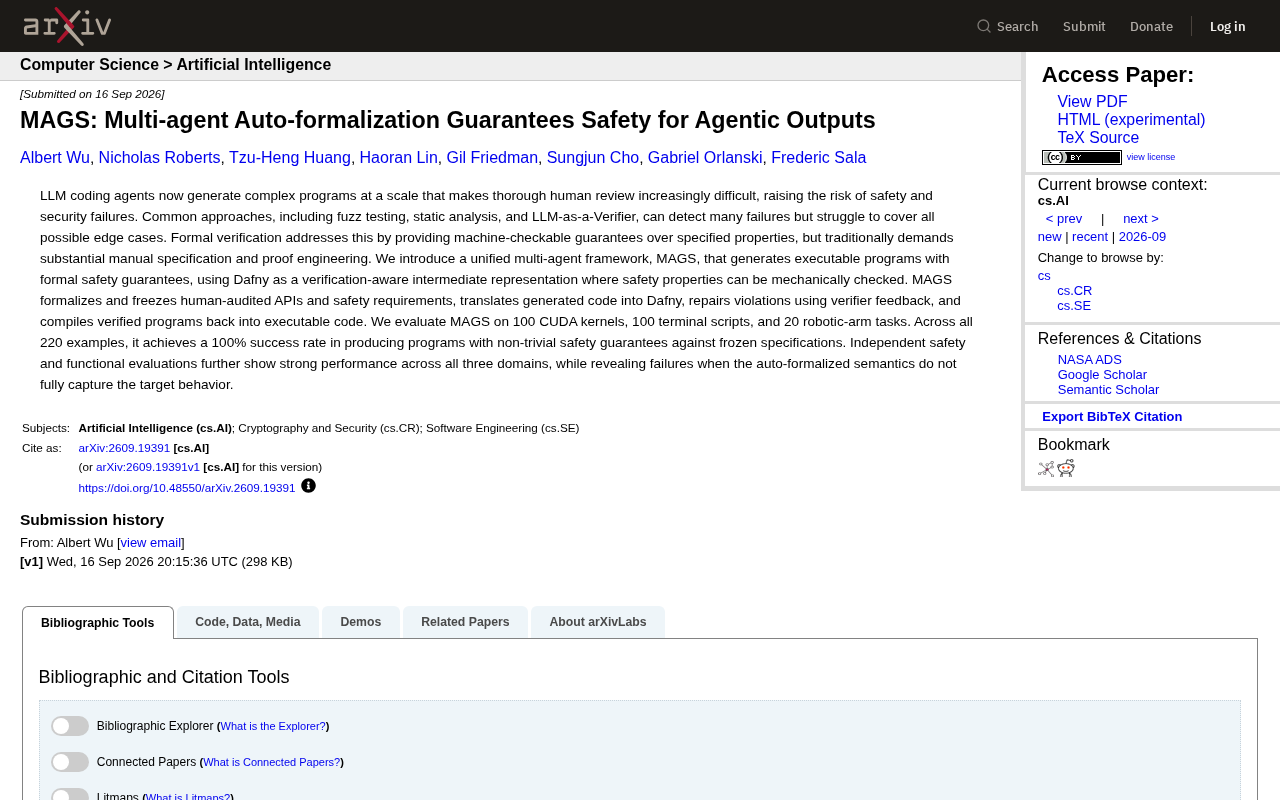The width and height of the screenshot is (1280, 800).
Task: Click the Search magnifier icon
Action: 984,26
